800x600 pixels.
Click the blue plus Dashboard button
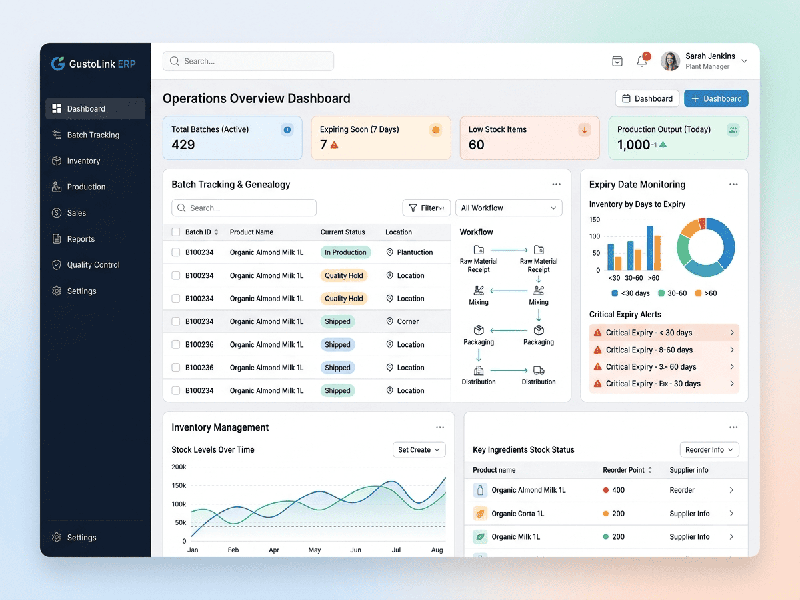pyautogui.click(x=716, y=98)
